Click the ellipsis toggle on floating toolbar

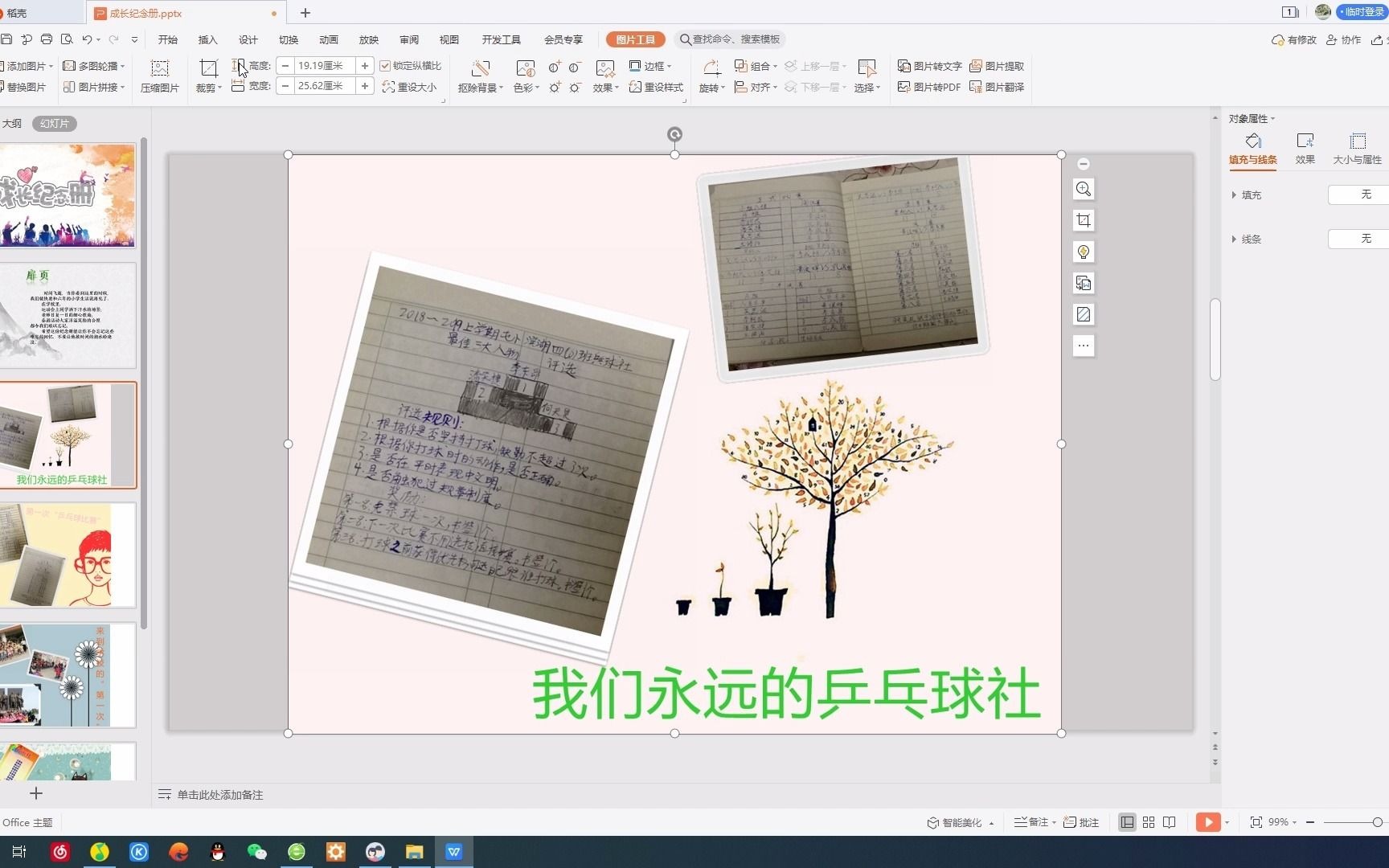coord(1083,346)
